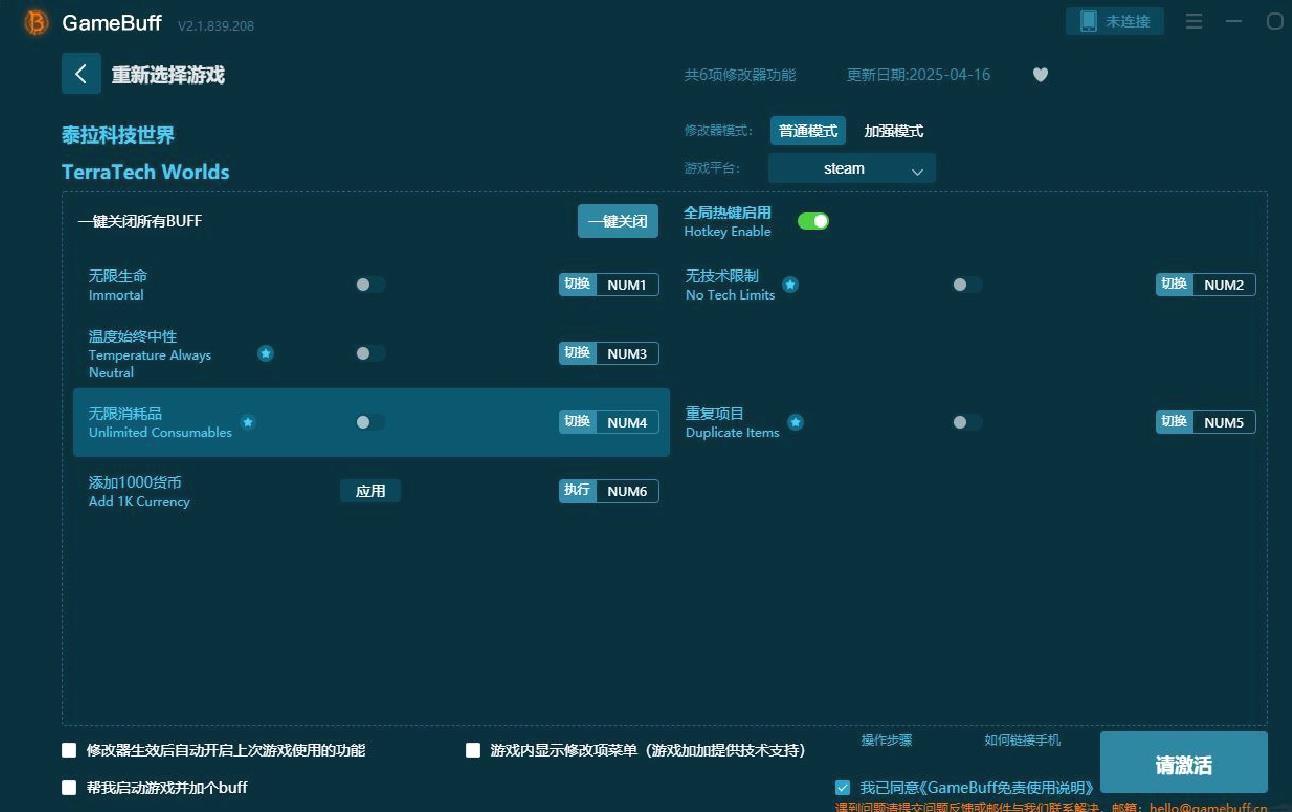Go back using the arrow button

coord(81,74)
